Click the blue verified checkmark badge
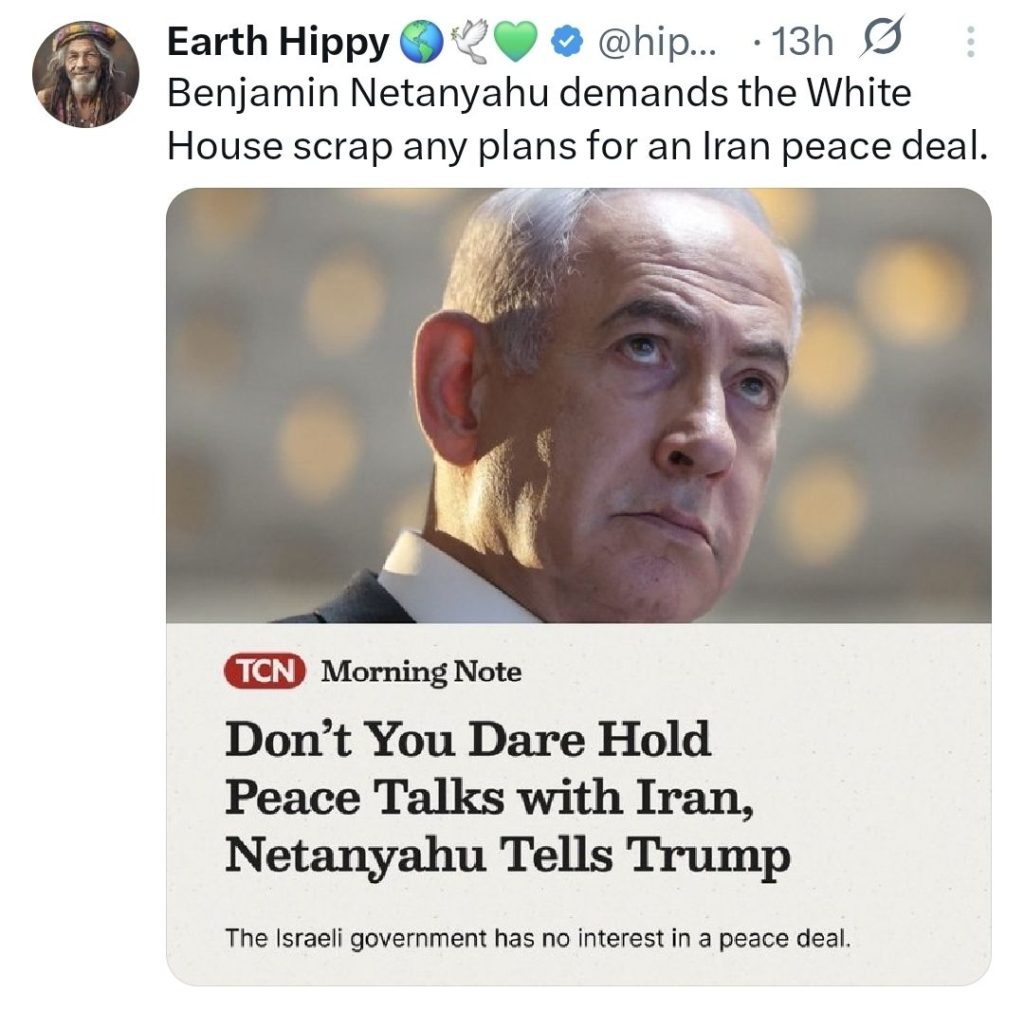Viewport: 1024px width, 1012px height. point(566,42)
